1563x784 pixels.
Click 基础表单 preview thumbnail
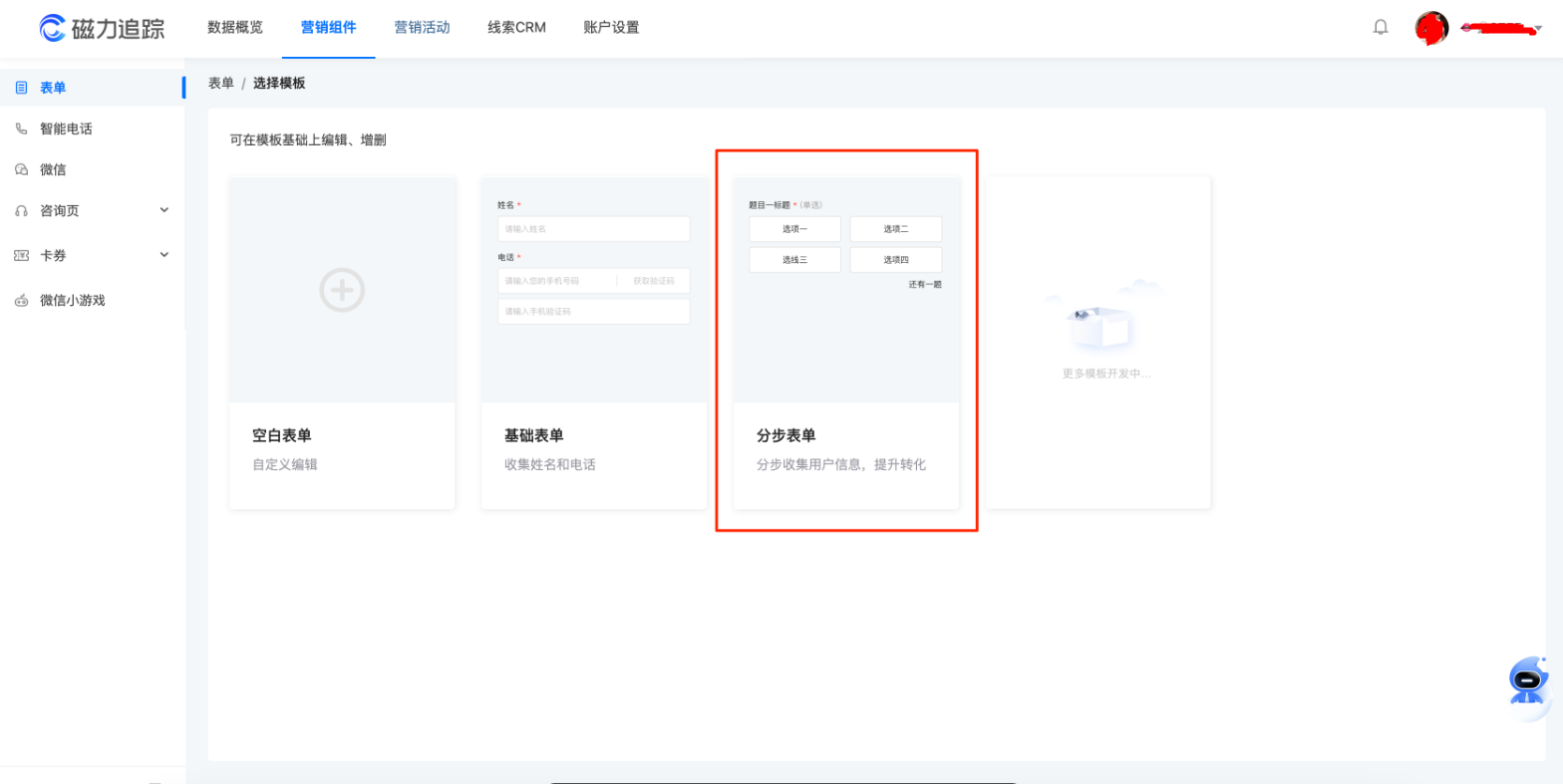coord(594,290)
